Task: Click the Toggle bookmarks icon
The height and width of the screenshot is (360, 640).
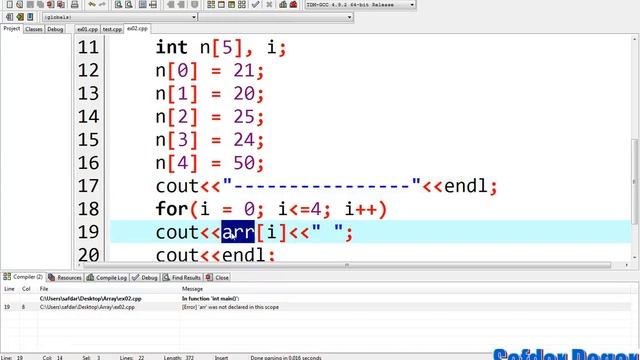Action: [x=20, y=17]
